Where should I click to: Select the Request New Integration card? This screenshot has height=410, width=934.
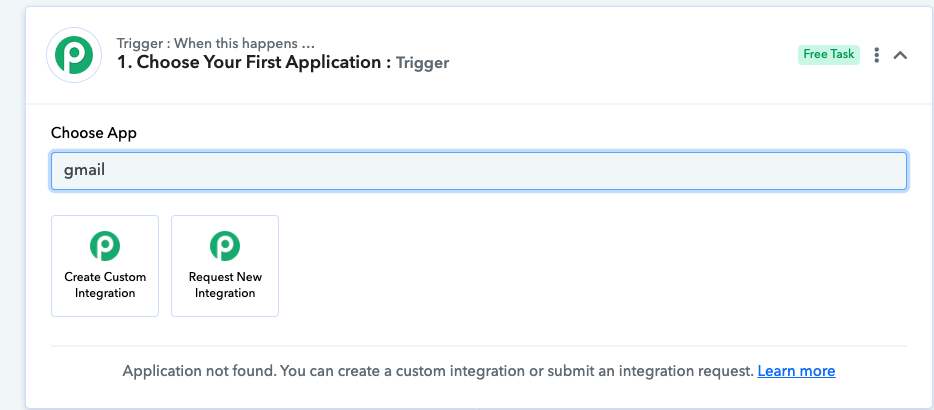pyautogui.click(x=225, y=266)
